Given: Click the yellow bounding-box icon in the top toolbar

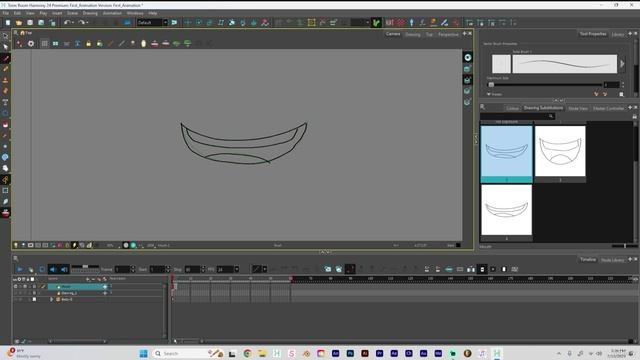Looking at the screenshot, I should coord(311,22).
